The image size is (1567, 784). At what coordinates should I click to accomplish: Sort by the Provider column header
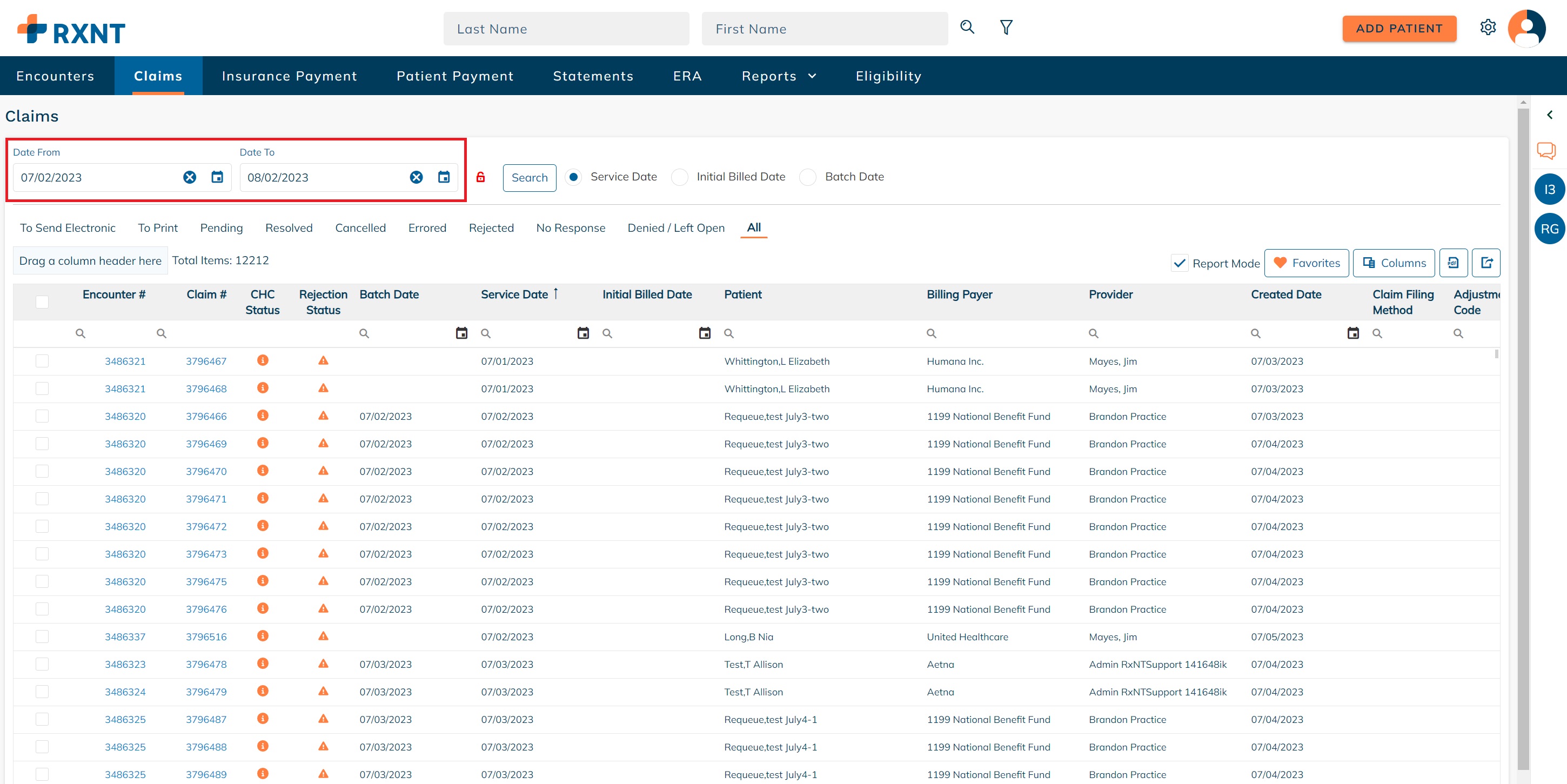point(1110,294)
